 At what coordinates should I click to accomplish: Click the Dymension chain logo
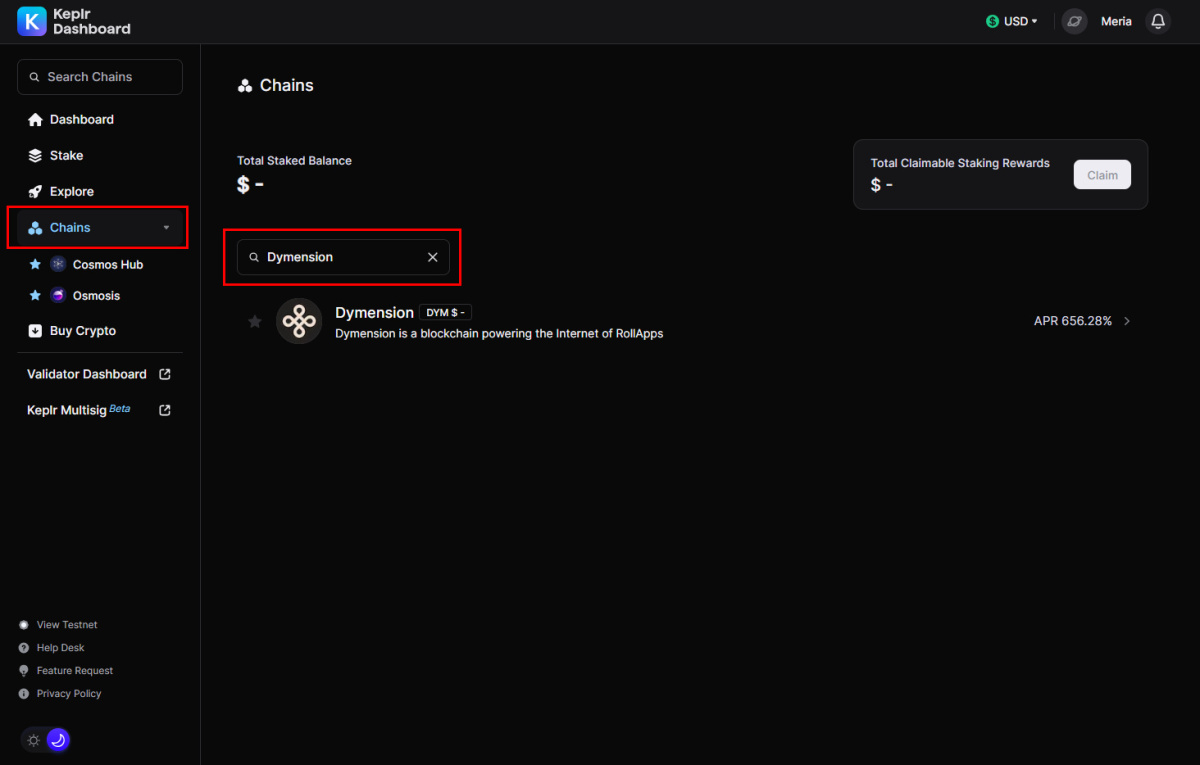point(299,321)
